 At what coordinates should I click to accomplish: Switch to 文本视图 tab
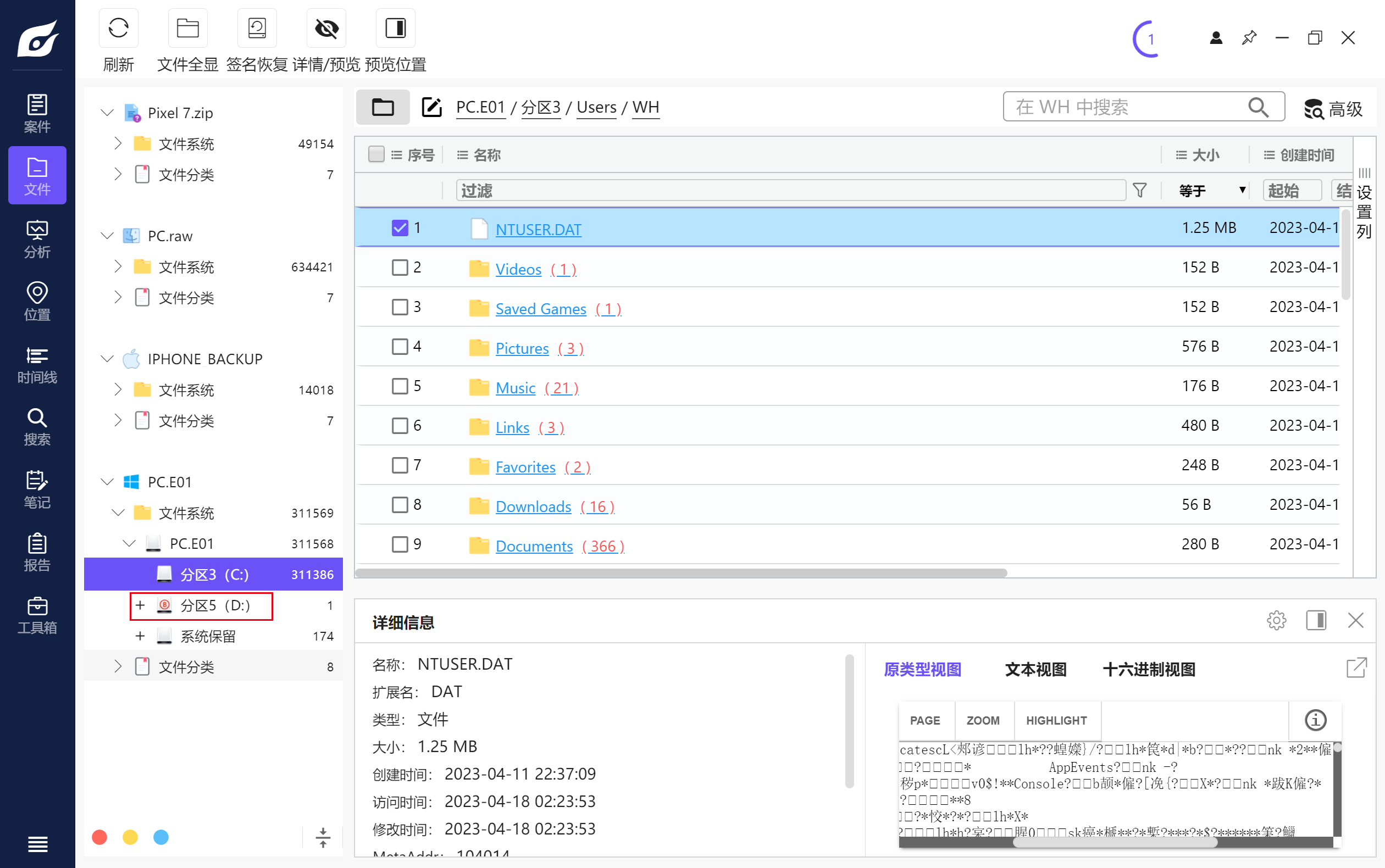coord(1035,669)
